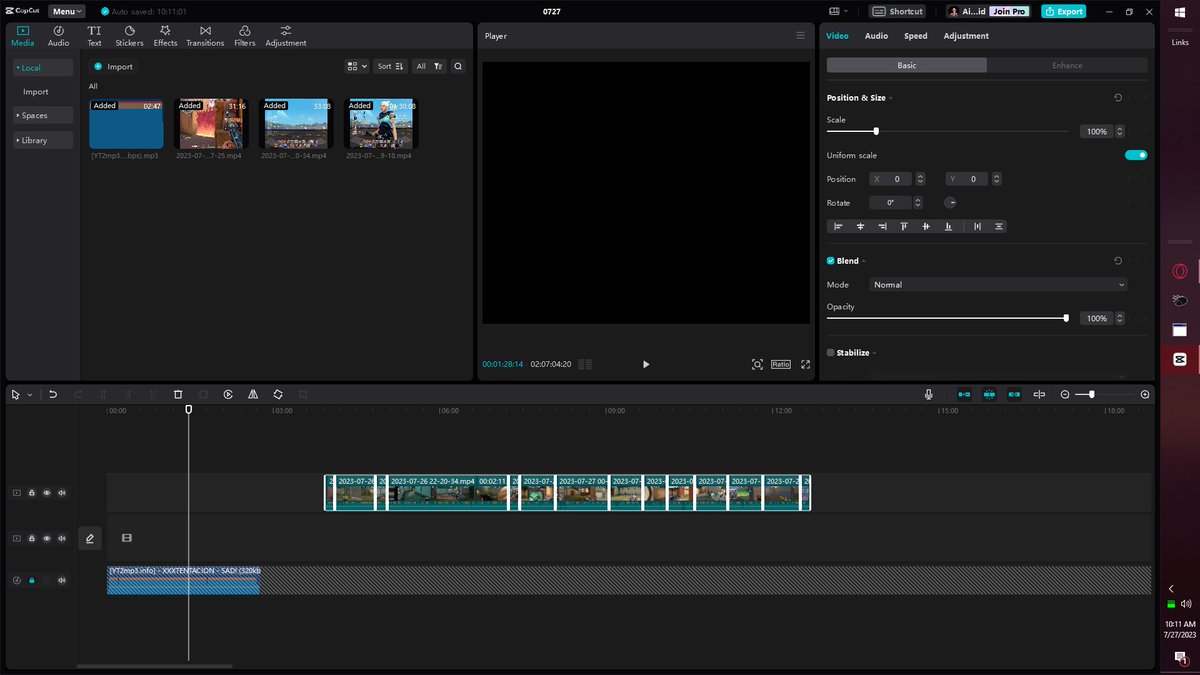Hide the top video track with eye icon
Image resolution: width=1200 pixels, height=675 pixels.
point(47,492)
